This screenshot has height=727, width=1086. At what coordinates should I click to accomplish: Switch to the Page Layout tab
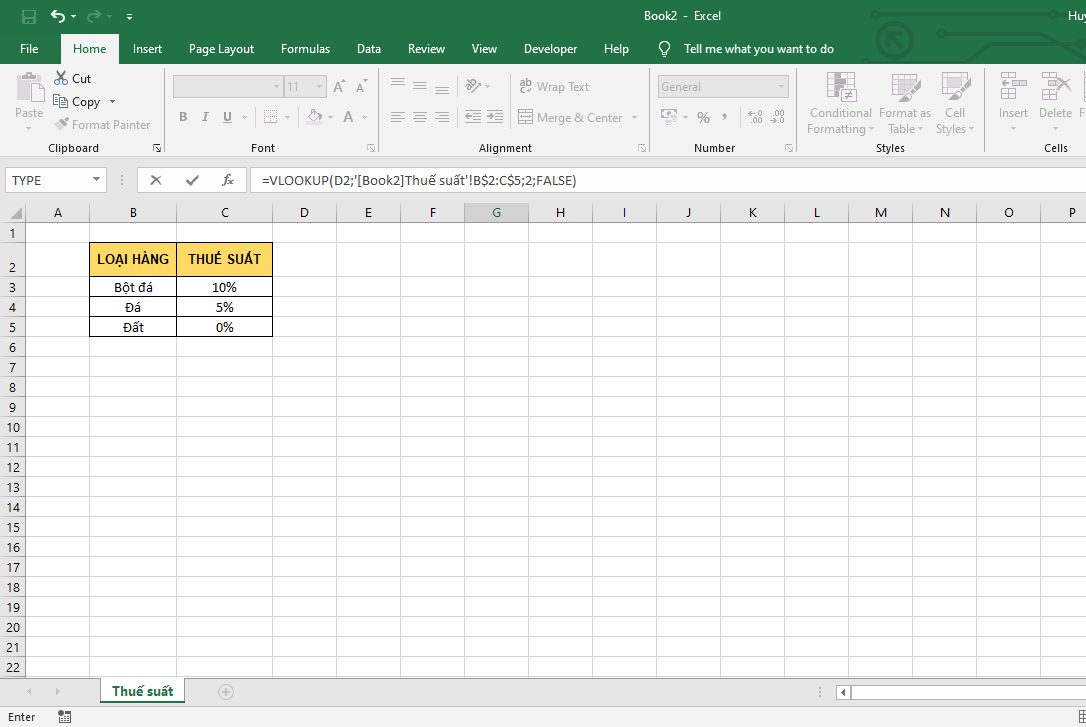[x=221, y=49]
